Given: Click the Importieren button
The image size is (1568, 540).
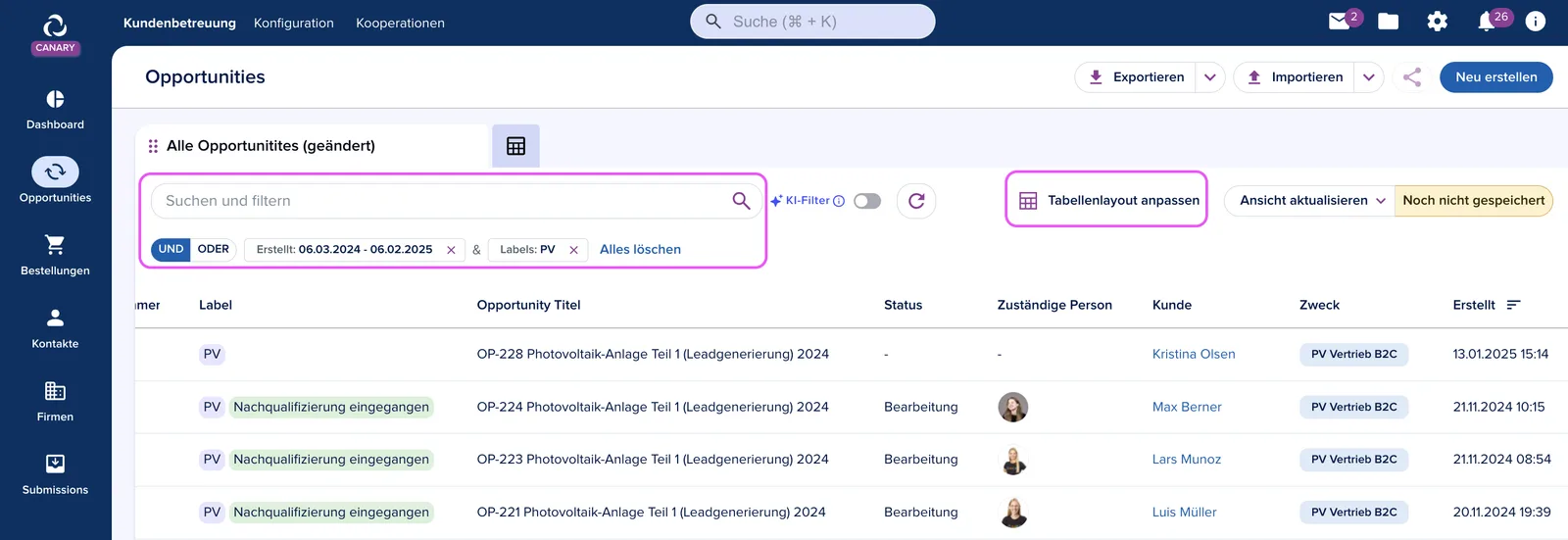Looking at the screenshot, I should coord(1295,77).
